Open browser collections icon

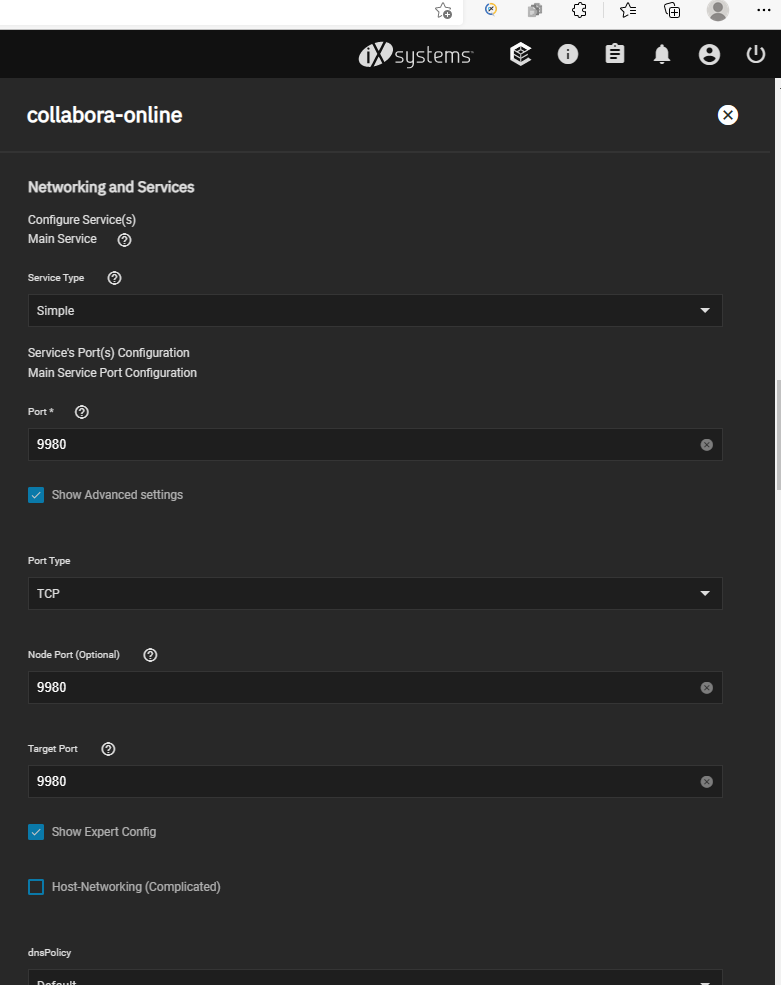[x=672, y=10]
